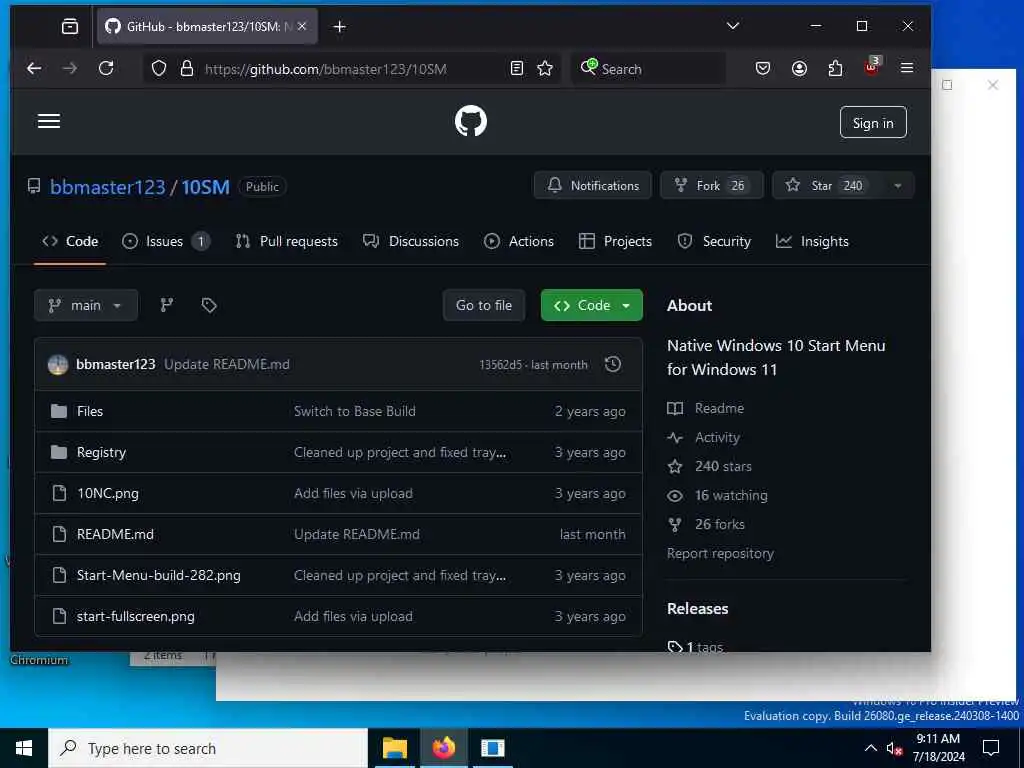Open the README.md file

coord(116,534)
